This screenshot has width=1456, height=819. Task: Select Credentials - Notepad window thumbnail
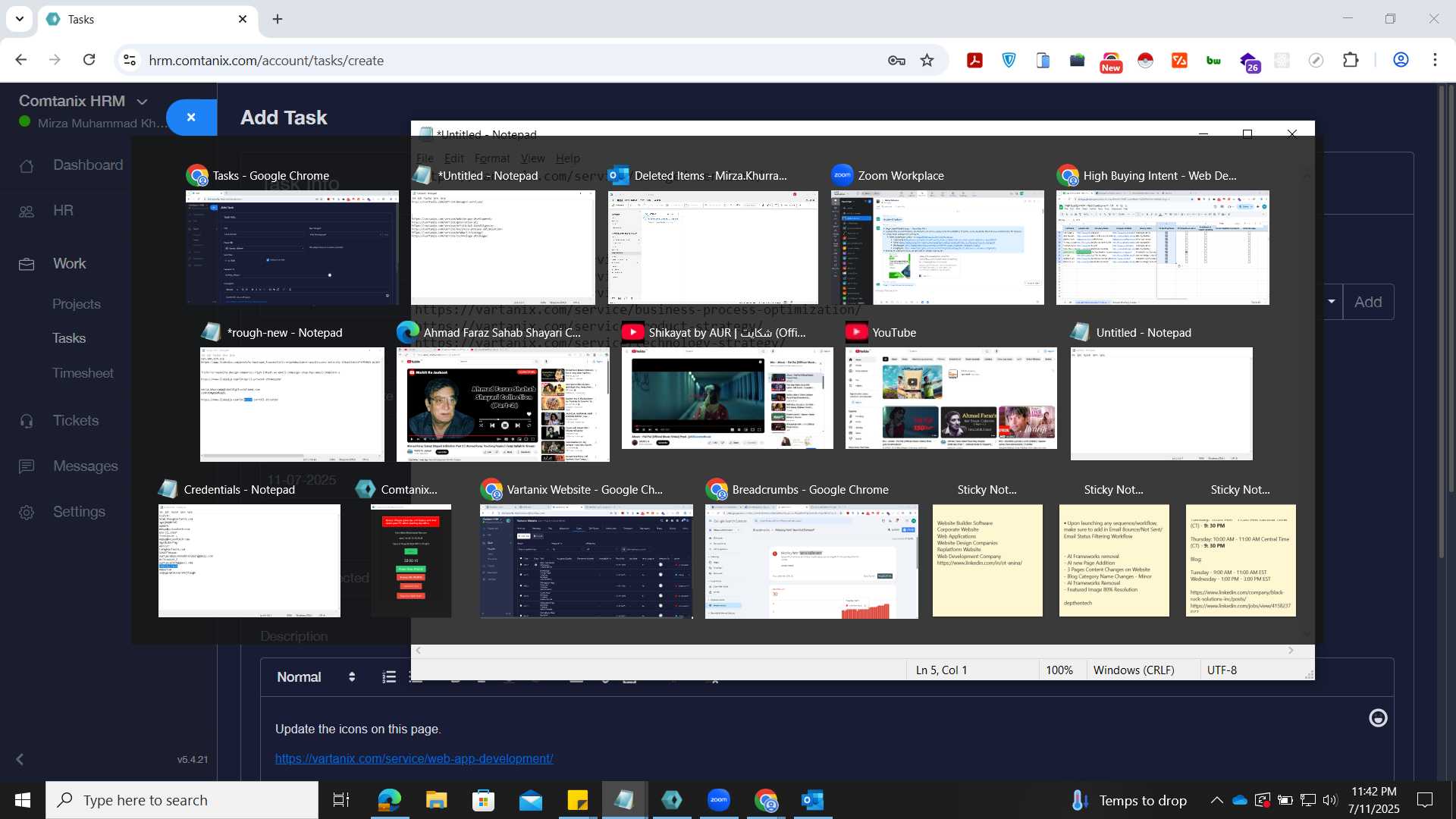pos(249,560)
